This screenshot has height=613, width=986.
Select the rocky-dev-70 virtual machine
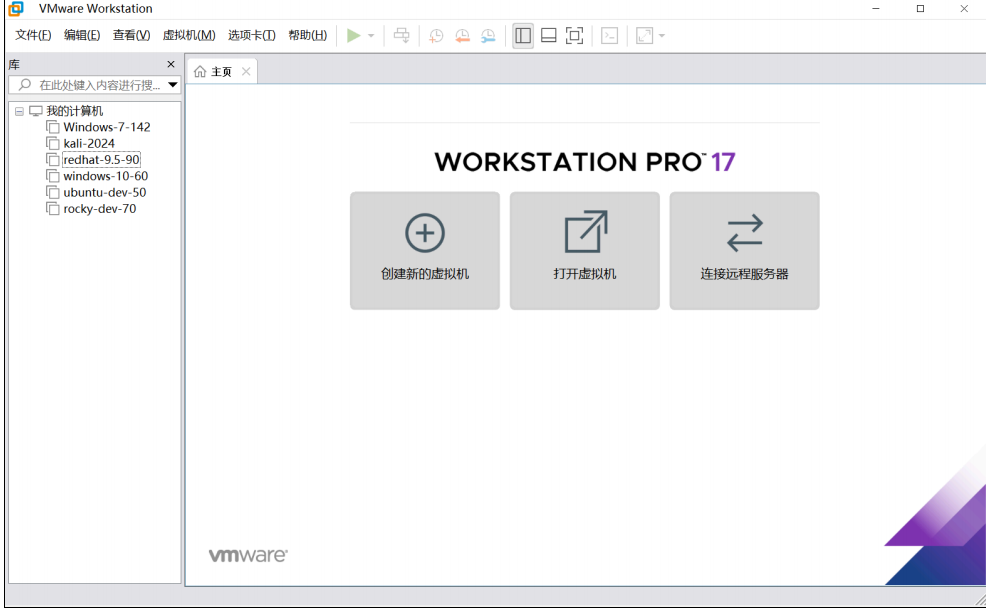point(99,209)
